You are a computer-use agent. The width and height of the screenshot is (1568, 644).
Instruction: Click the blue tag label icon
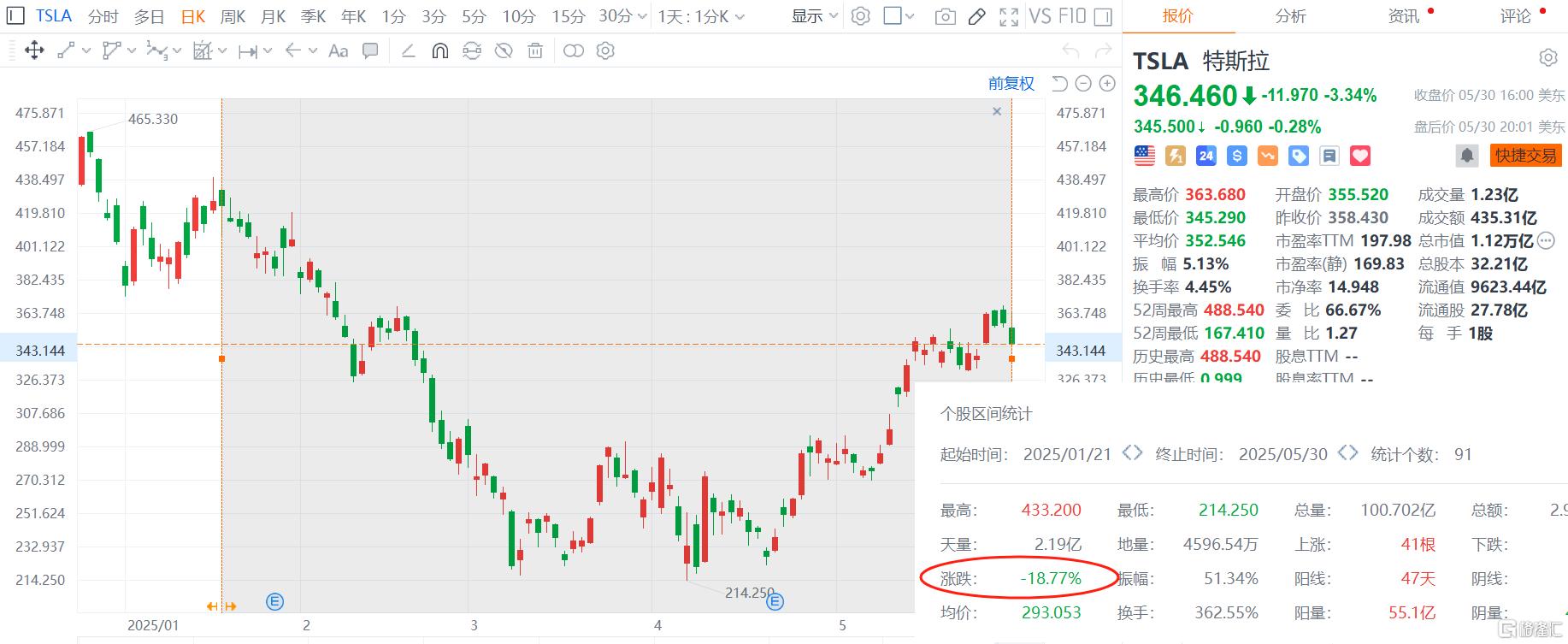(x=1298, y=156)
